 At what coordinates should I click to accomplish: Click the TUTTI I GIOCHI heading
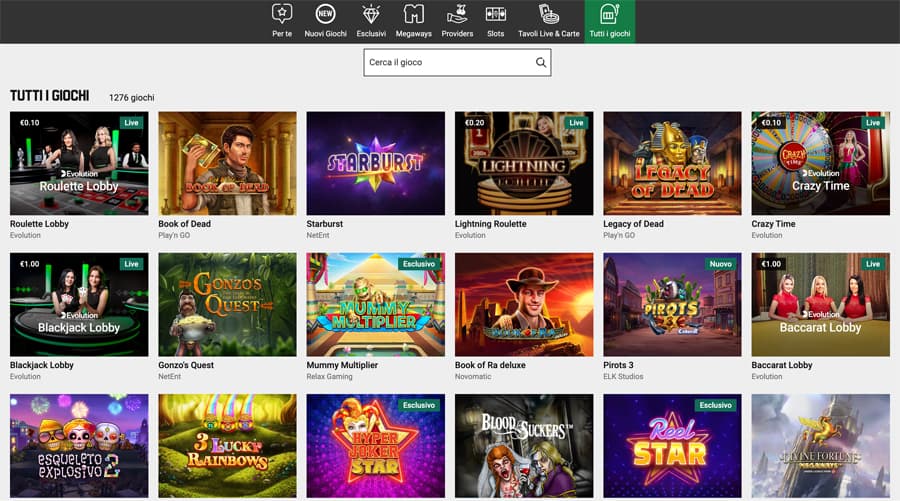click(x=49, y=96)
